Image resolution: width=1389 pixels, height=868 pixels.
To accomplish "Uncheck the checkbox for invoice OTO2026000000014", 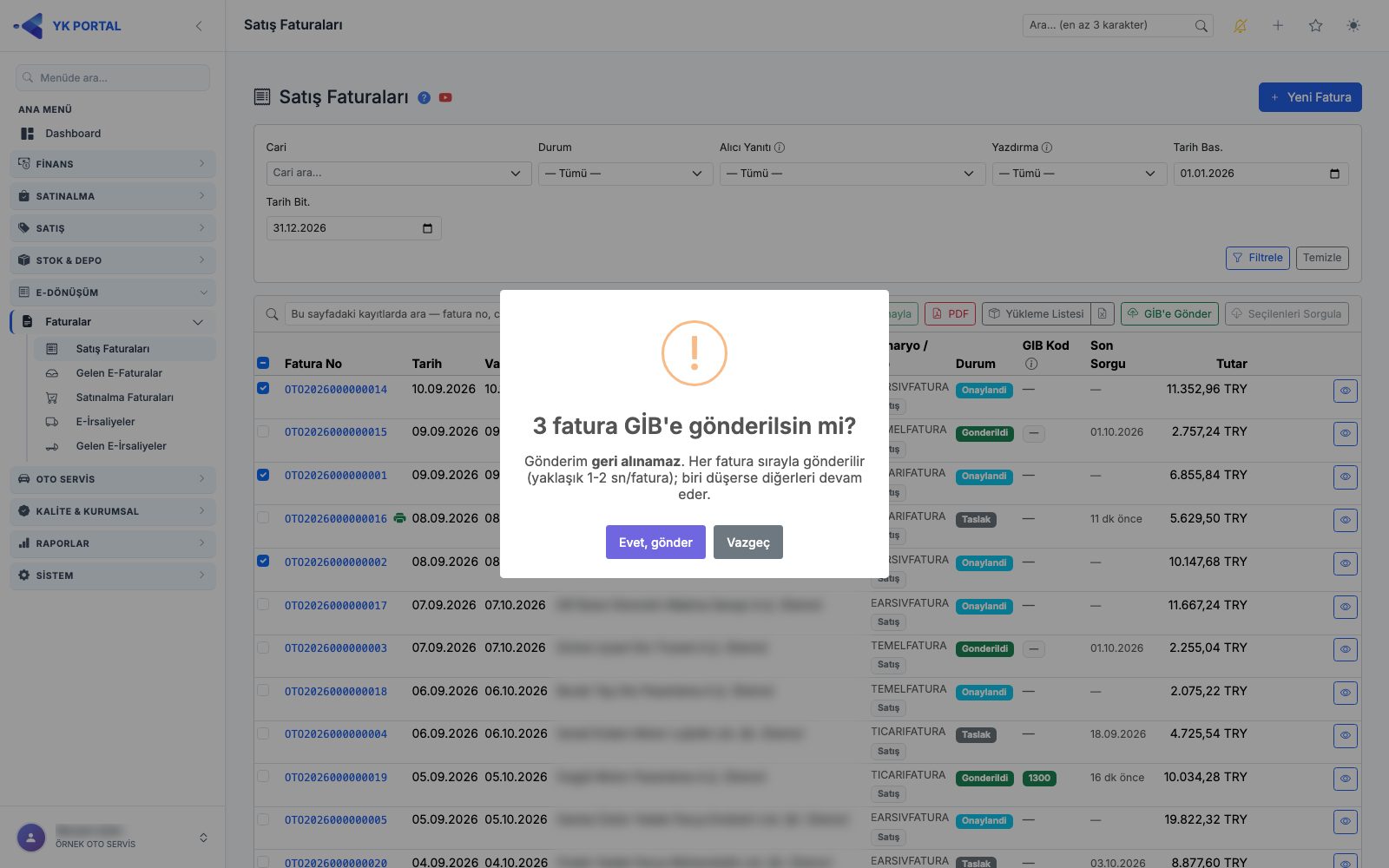I will point(263,388).
